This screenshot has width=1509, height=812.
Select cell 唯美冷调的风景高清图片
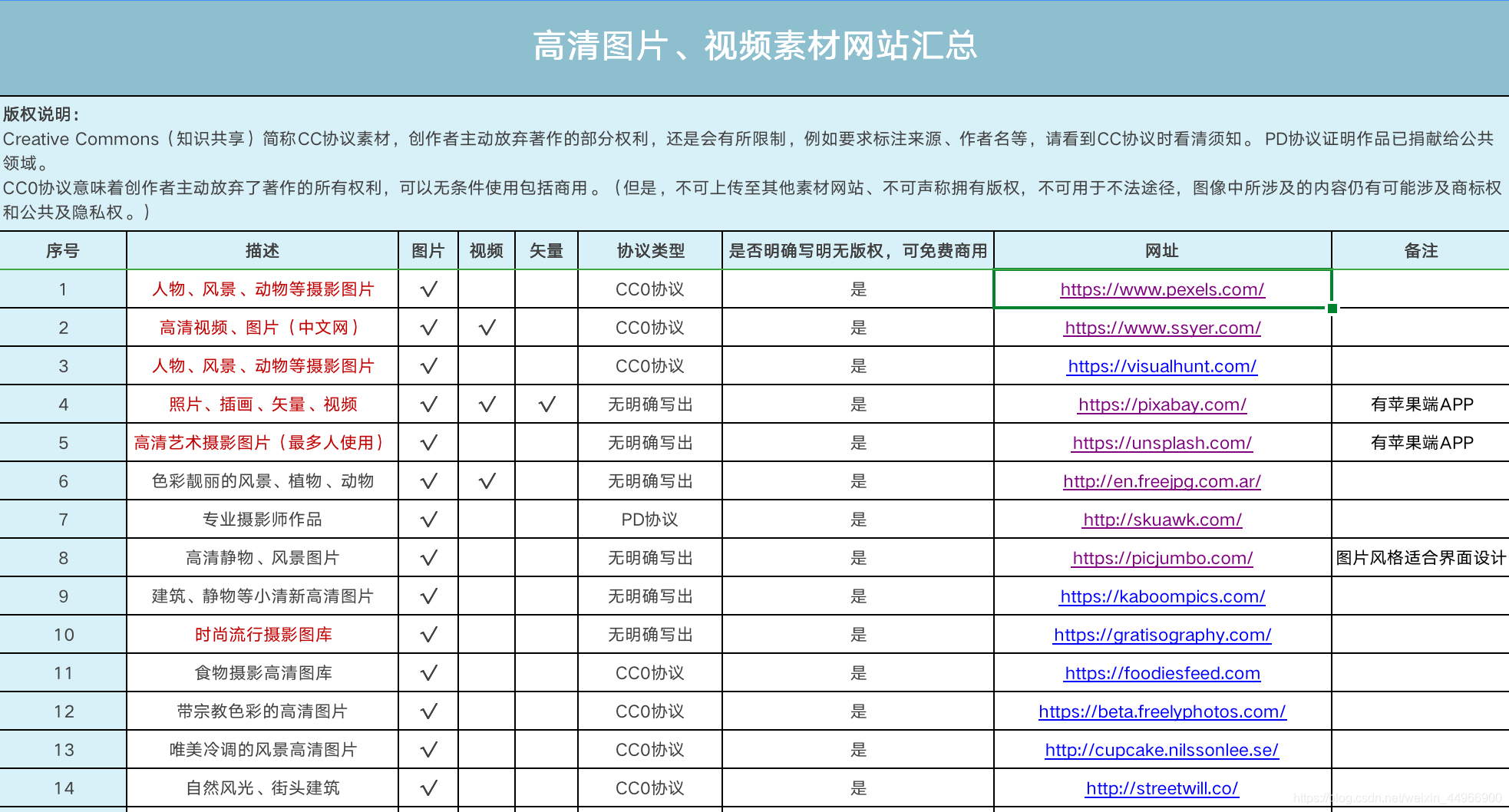tap(263, 750)
